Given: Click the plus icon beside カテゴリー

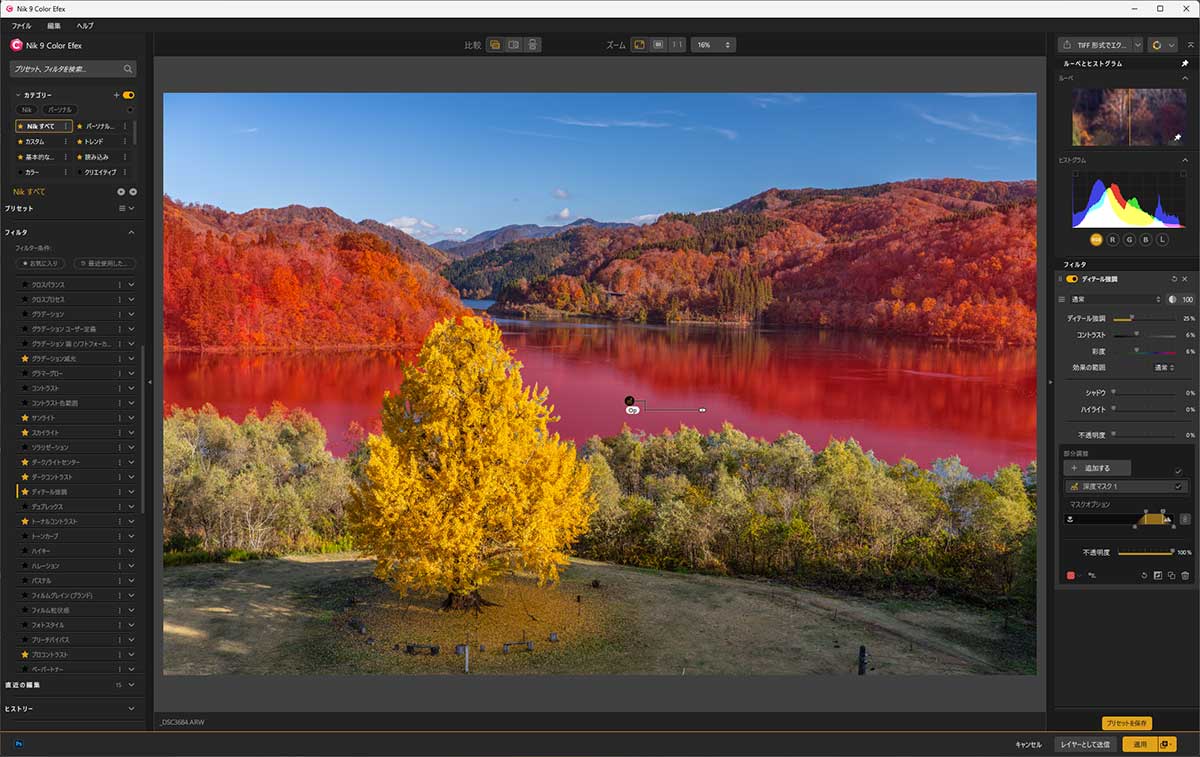Looking at the screenshot, I should point(116,95).
